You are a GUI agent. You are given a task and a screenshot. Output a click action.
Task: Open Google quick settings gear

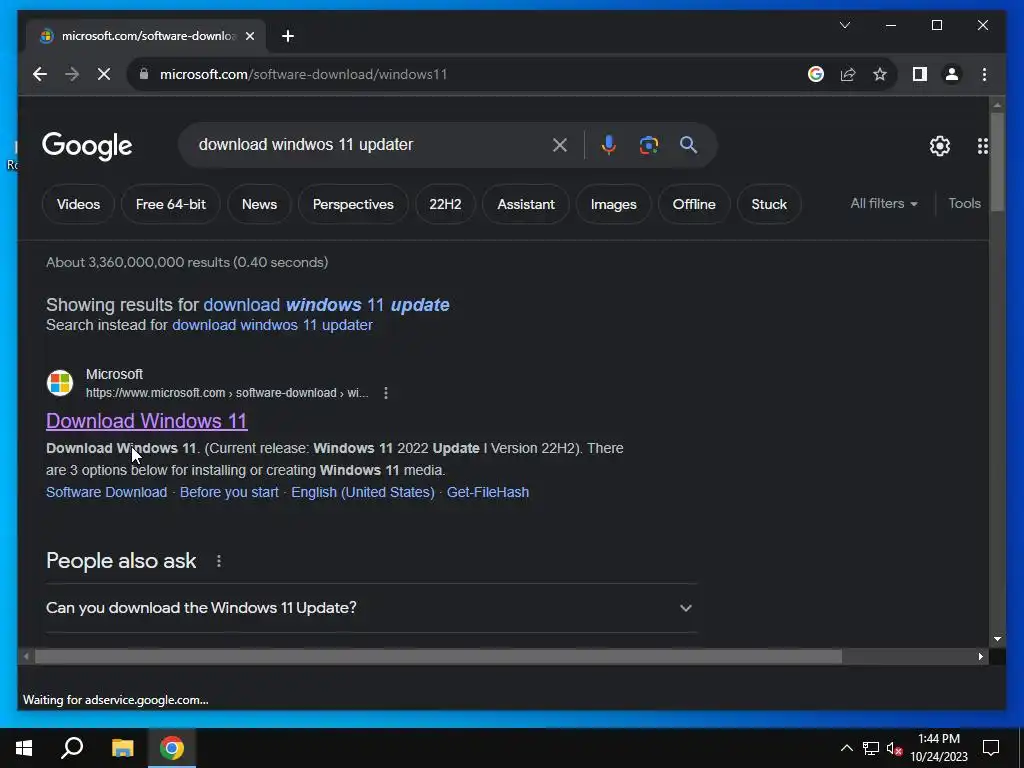(x=940, y=146)
